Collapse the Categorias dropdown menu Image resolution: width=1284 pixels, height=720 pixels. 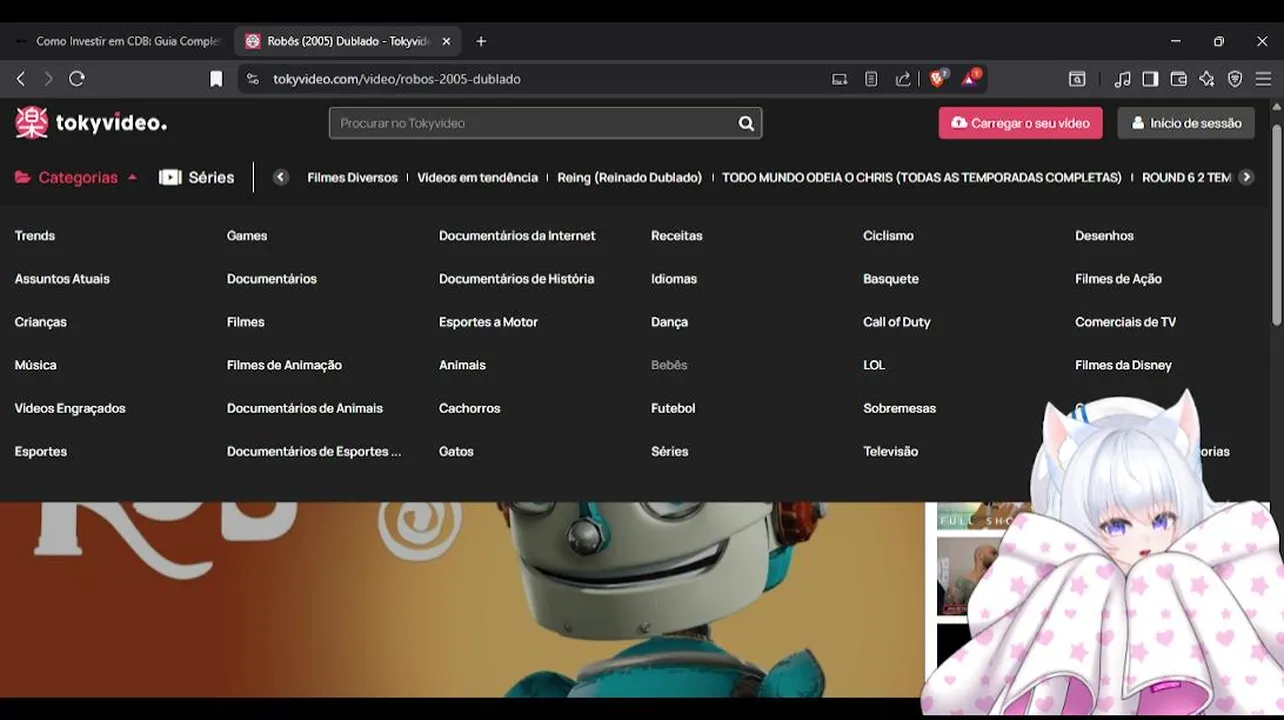[77, 177]
